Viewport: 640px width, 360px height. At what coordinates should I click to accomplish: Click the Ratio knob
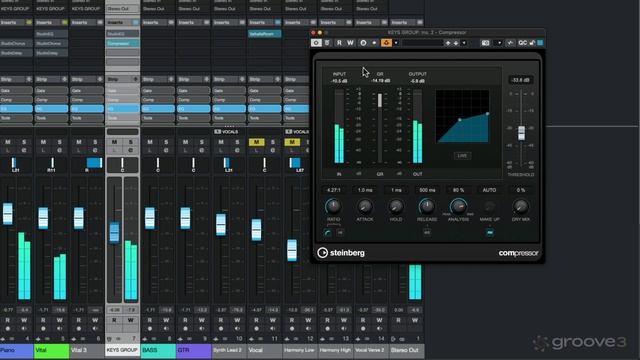pyautogui.click(x=333, y=206)
